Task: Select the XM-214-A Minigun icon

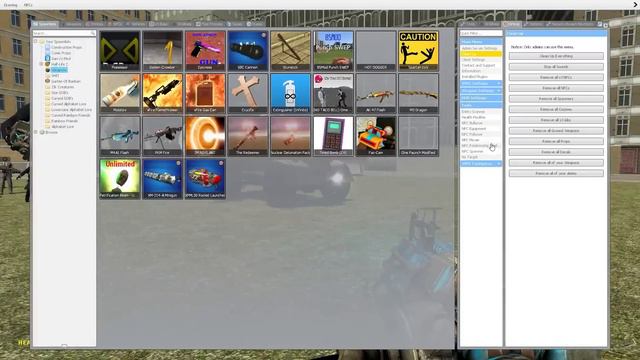Action: coord(162,179)
